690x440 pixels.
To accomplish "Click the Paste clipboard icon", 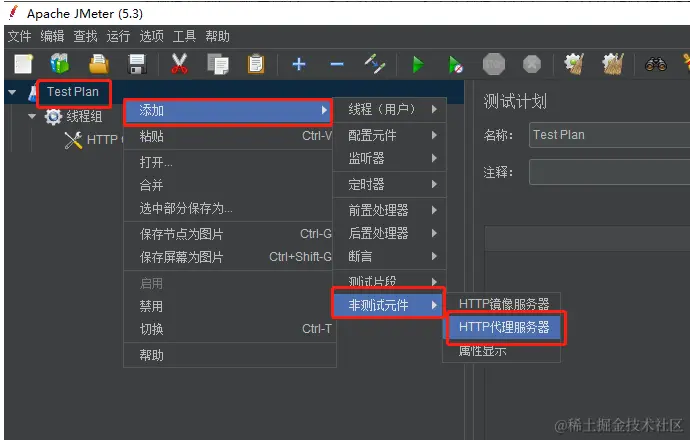I will tap(256, 64).
